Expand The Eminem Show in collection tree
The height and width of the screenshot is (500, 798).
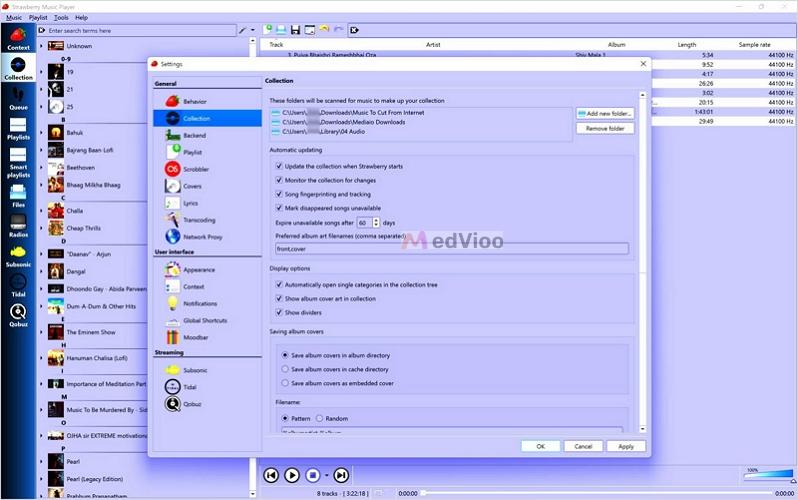point(41,332)
